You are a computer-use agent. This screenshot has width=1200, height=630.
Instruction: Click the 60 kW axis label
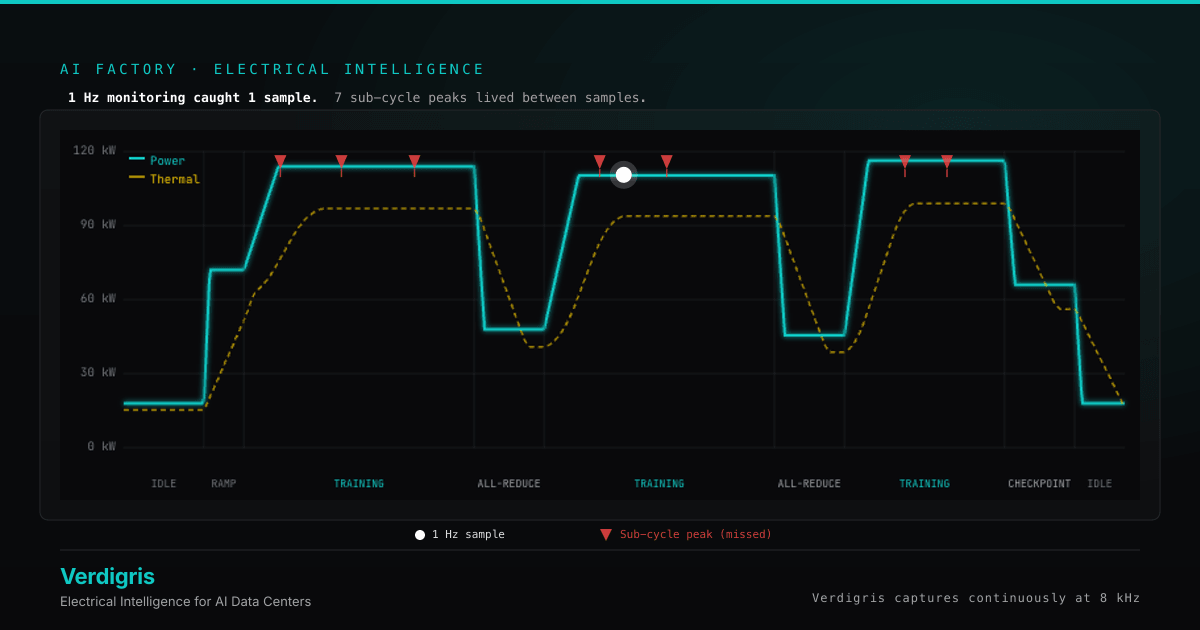click(x=98, y=299)
